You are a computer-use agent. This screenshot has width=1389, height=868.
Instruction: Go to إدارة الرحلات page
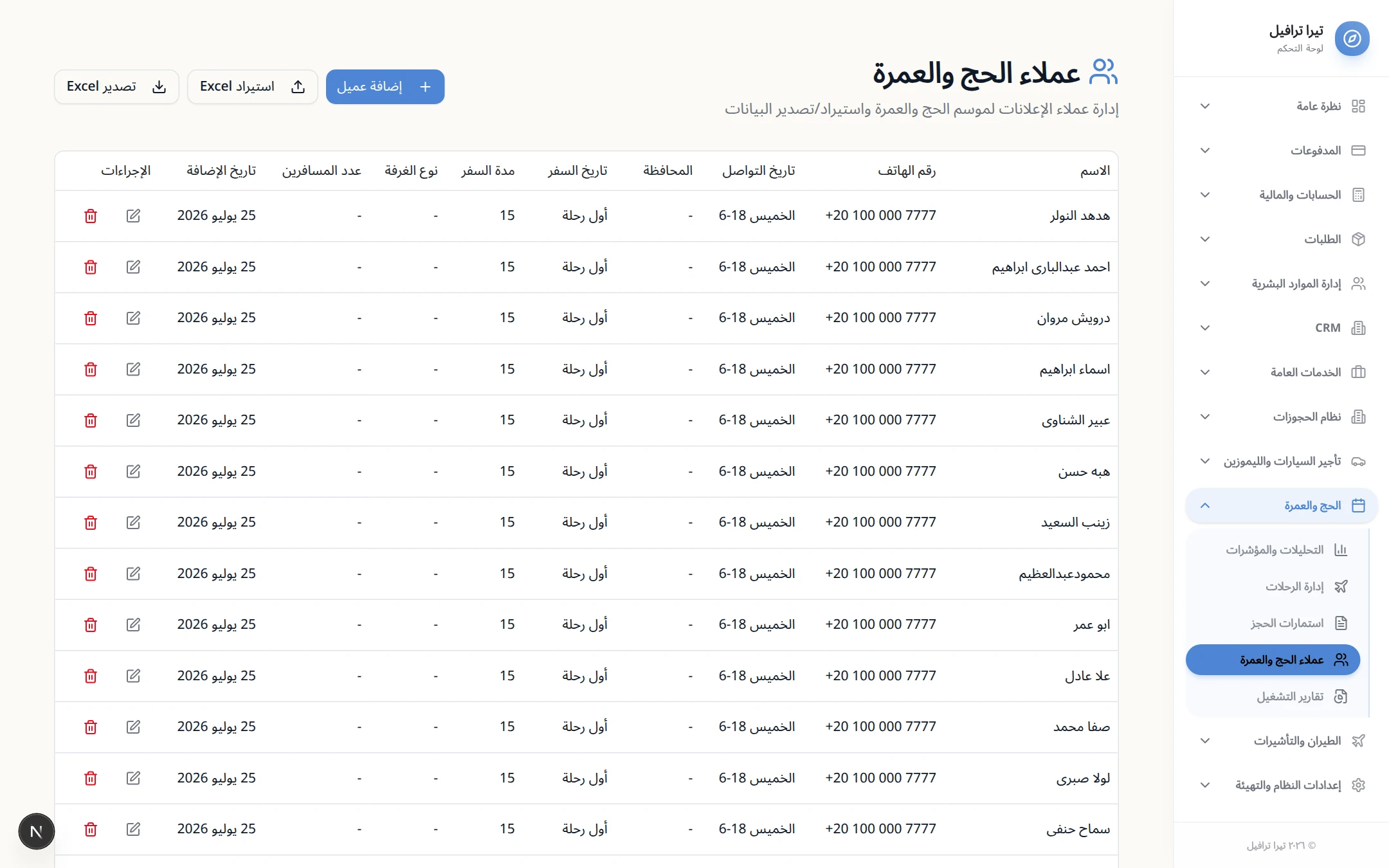[1273, 586]
